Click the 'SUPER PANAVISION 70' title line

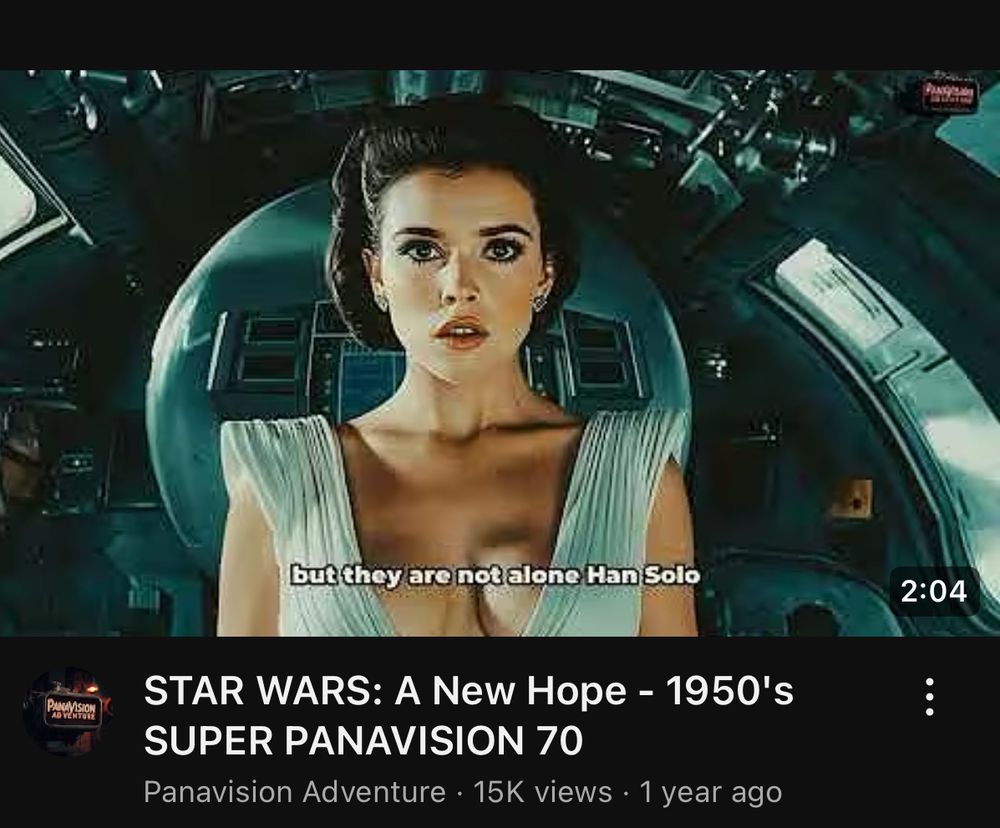tap(364, 741)
